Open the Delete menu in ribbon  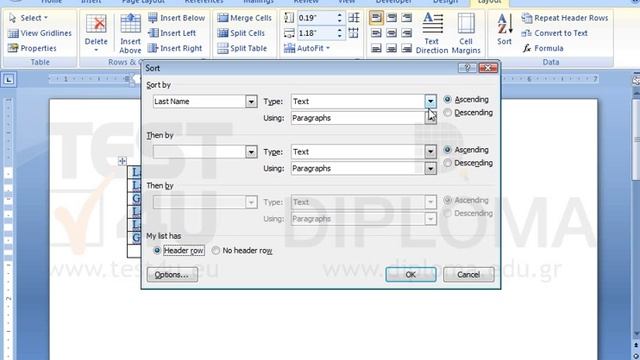(x=96, y=33)
